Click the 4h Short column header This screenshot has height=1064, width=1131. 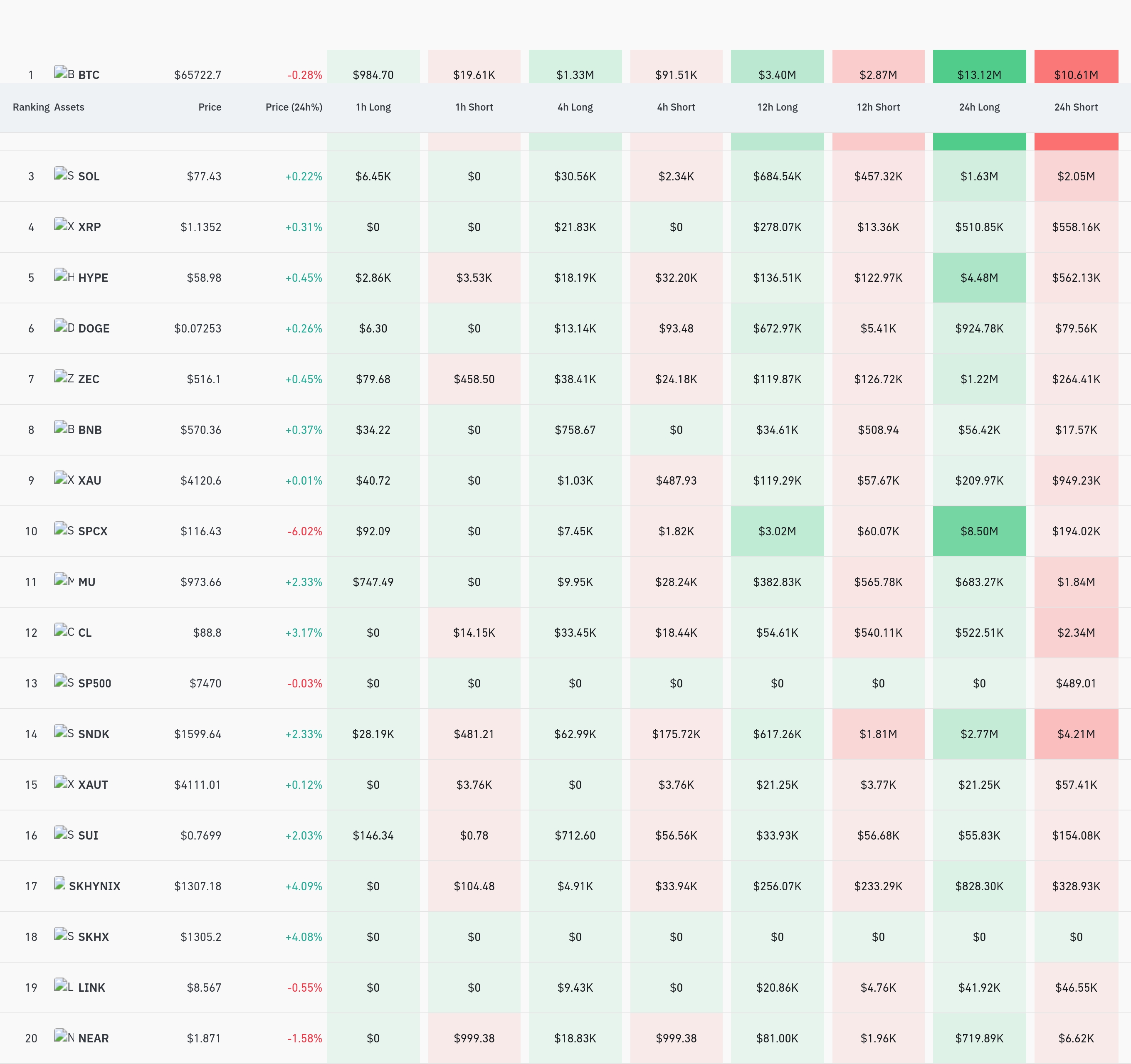click(x=677, y=107)
